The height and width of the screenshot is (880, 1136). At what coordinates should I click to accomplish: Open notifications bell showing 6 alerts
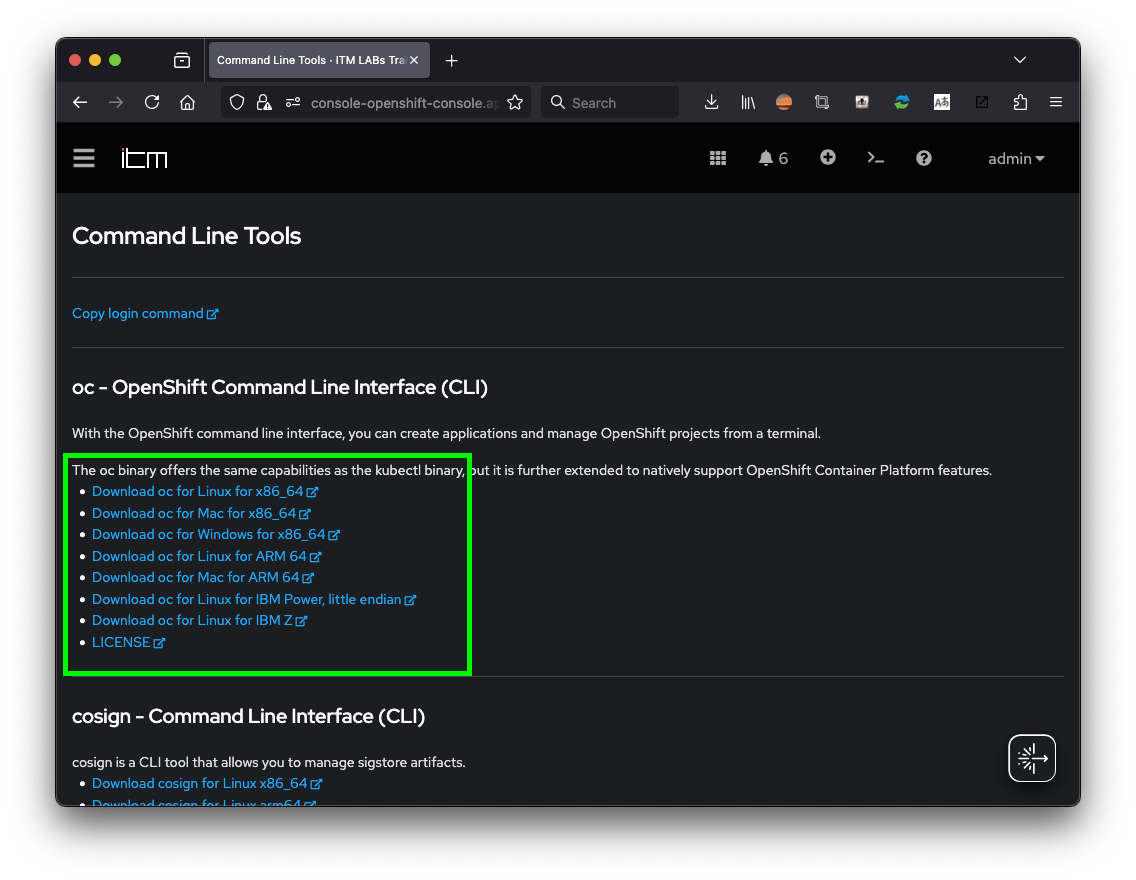(772, 158)
